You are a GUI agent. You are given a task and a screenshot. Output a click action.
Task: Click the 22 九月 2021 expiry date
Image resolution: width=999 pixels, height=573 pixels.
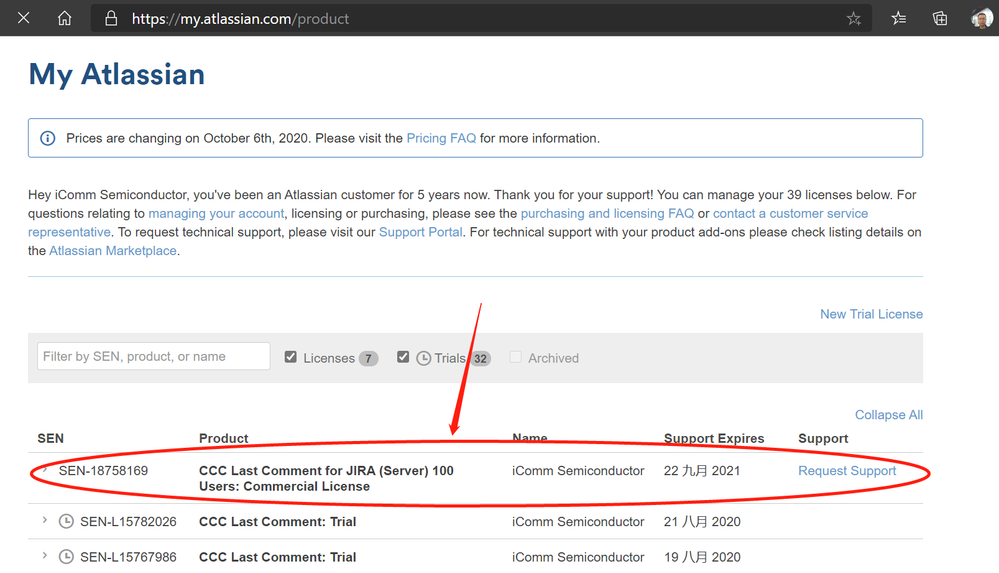tap(702, 471)
